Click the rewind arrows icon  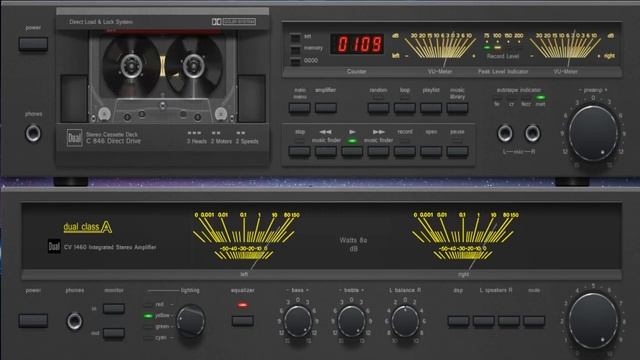pos(325,132)
